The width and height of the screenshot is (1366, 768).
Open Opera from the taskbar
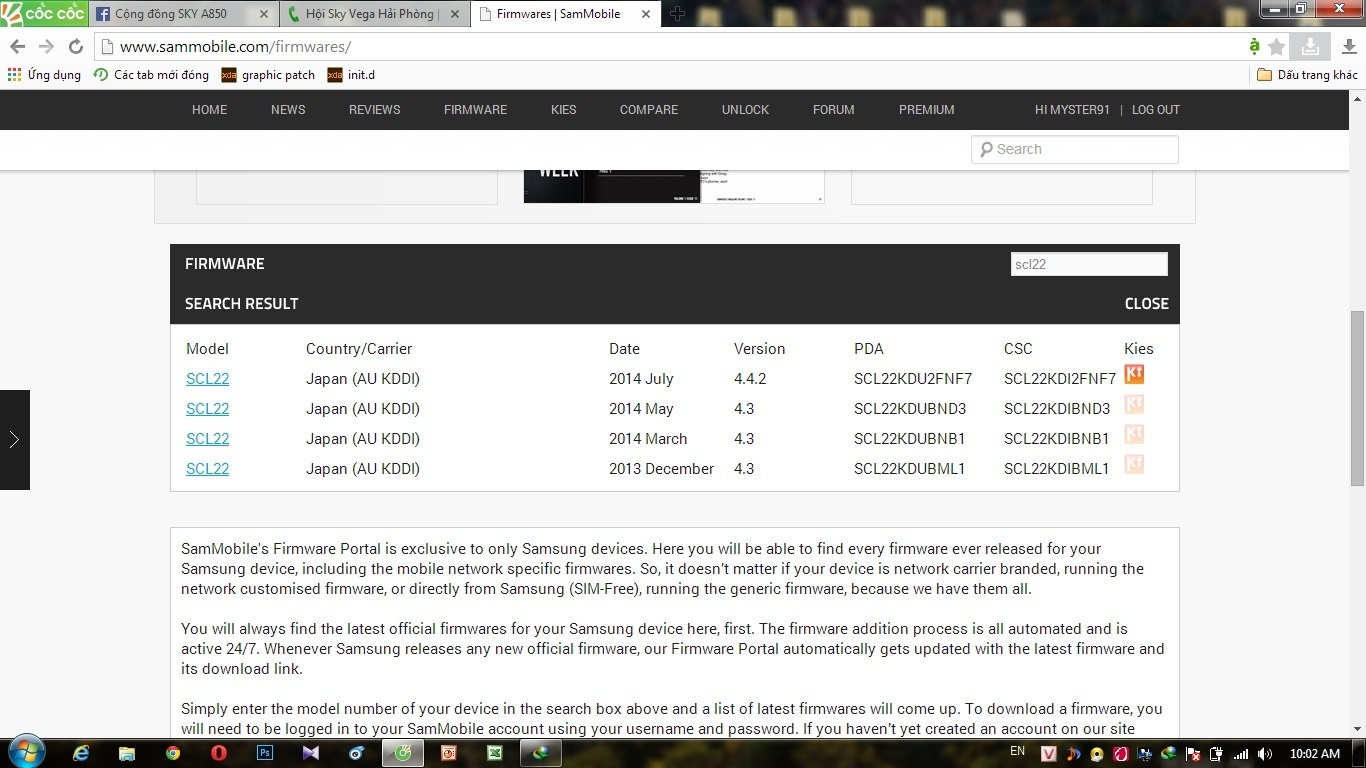tap(219, 753)
